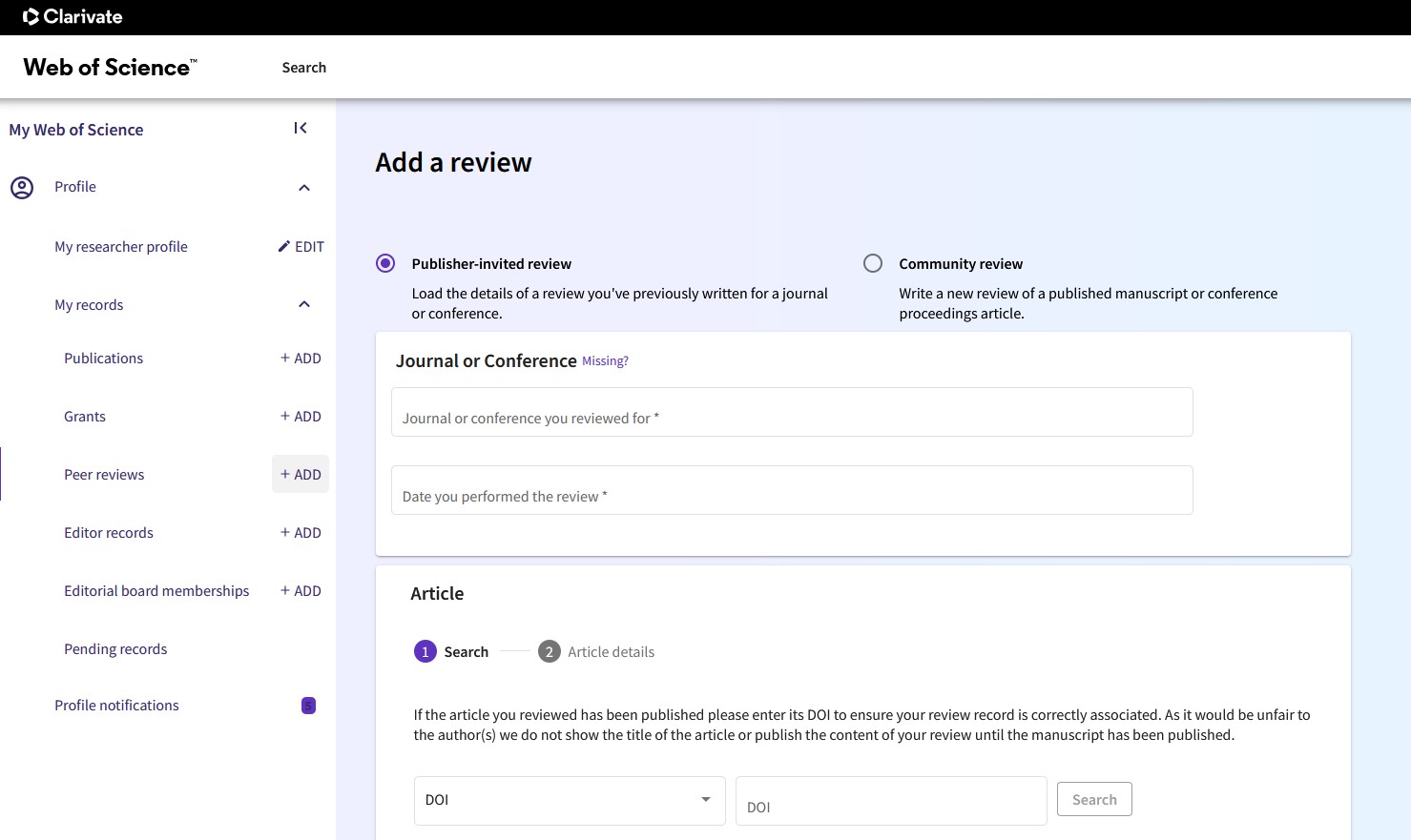Select the Community review radio button
Viewport: 1411px width, 840px height.
[x=873, y=263]
